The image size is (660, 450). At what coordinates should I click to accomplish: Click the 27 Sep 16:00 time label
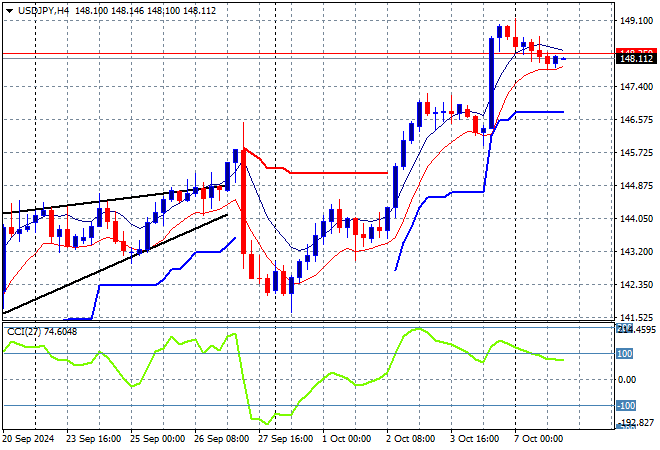[285, 439]
